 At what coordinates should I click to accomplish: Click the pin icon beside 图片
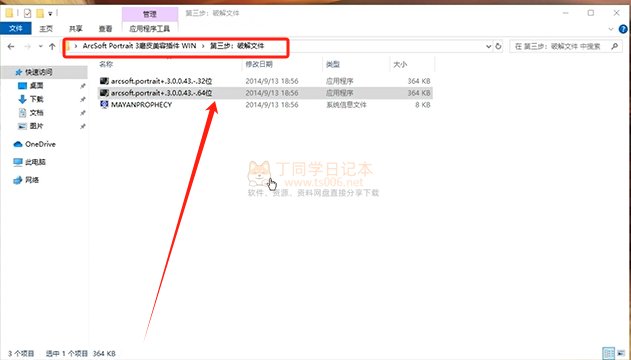pyautogui.click(x=83, y=126)
